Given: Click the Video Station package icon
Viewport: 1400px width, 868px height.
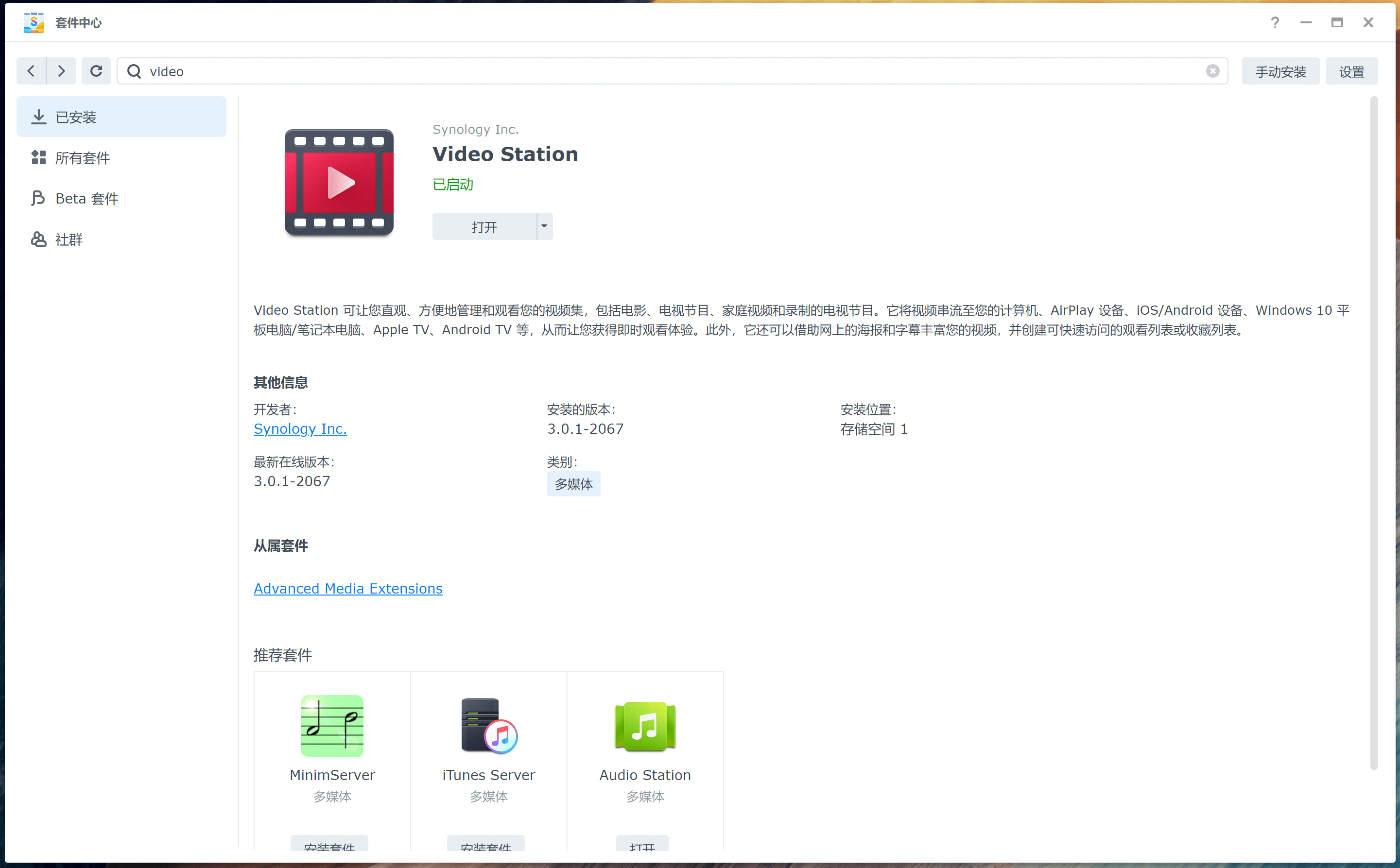Looking at the screenshot, I should click(339, 183).
